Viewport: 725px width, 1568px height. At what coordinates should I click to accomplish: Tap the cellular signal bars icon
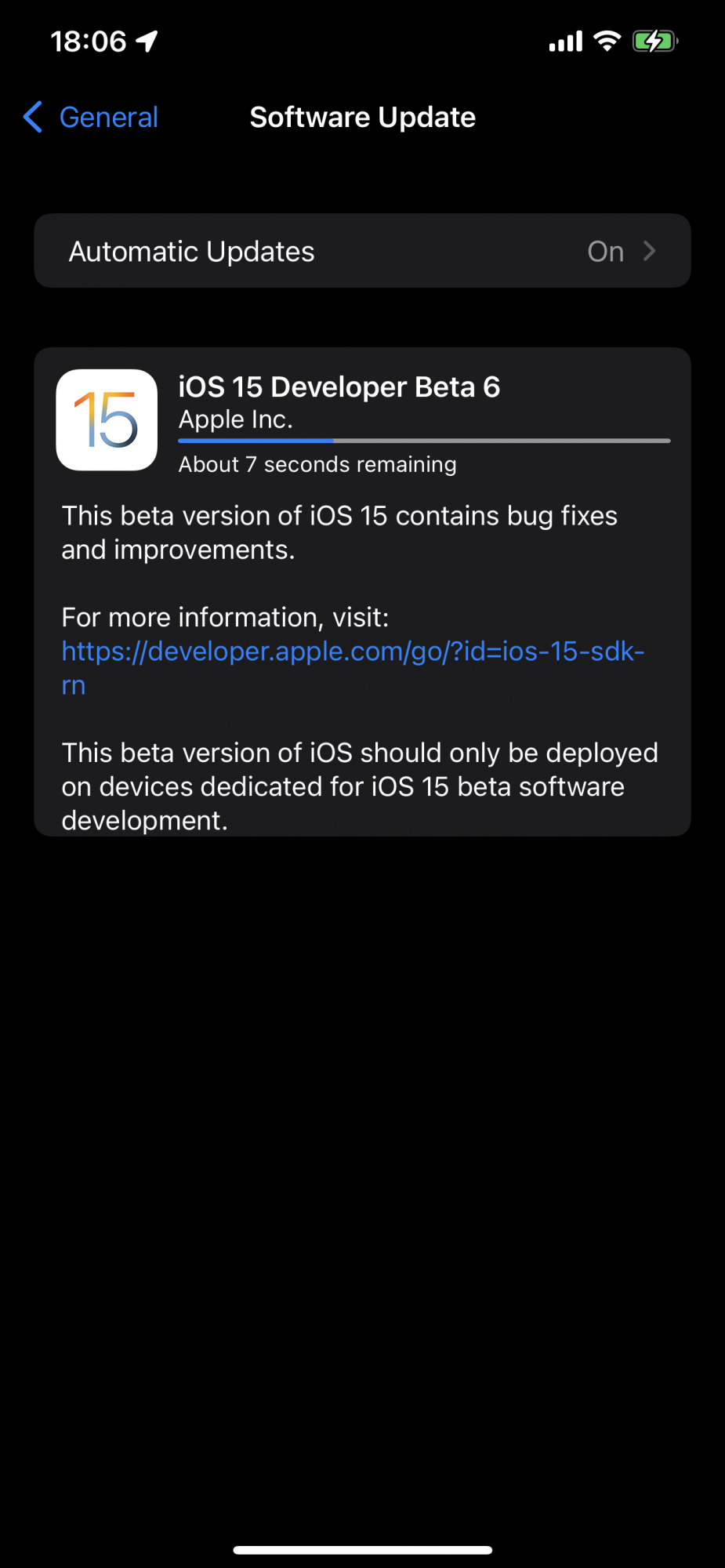(x=566, y=42)
